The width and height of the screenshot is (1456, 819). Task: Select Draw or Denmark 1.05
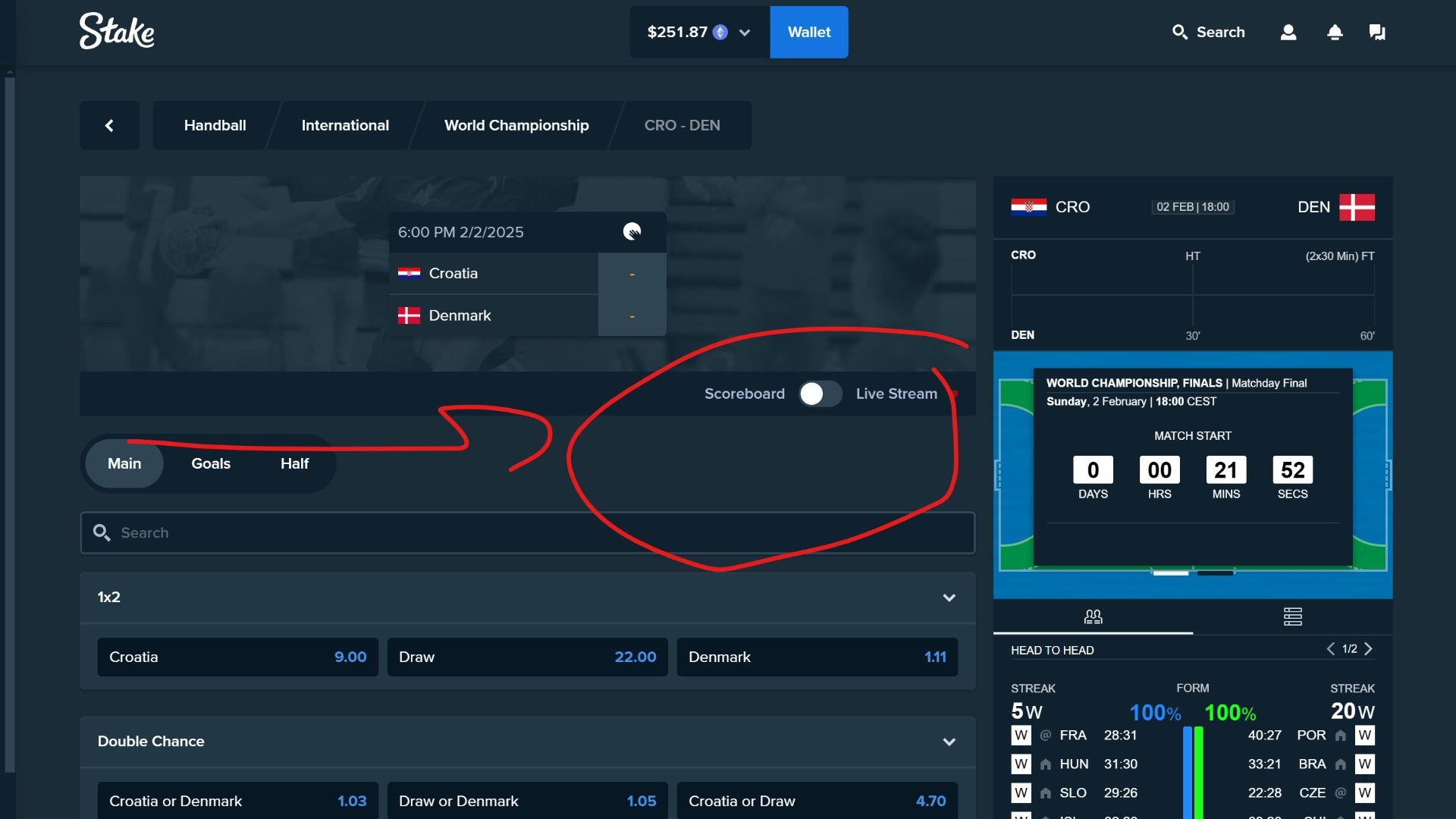pyautogui.click(x=527, y=801)
